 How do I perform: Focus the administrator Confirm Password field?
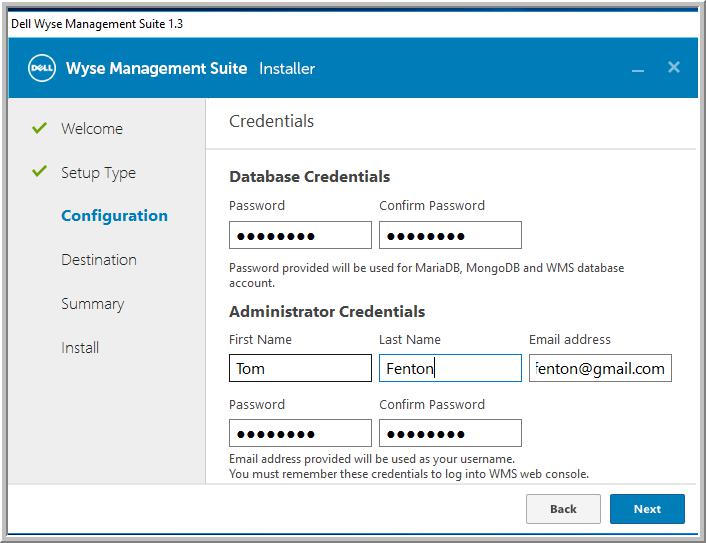(x=450, y=433)
